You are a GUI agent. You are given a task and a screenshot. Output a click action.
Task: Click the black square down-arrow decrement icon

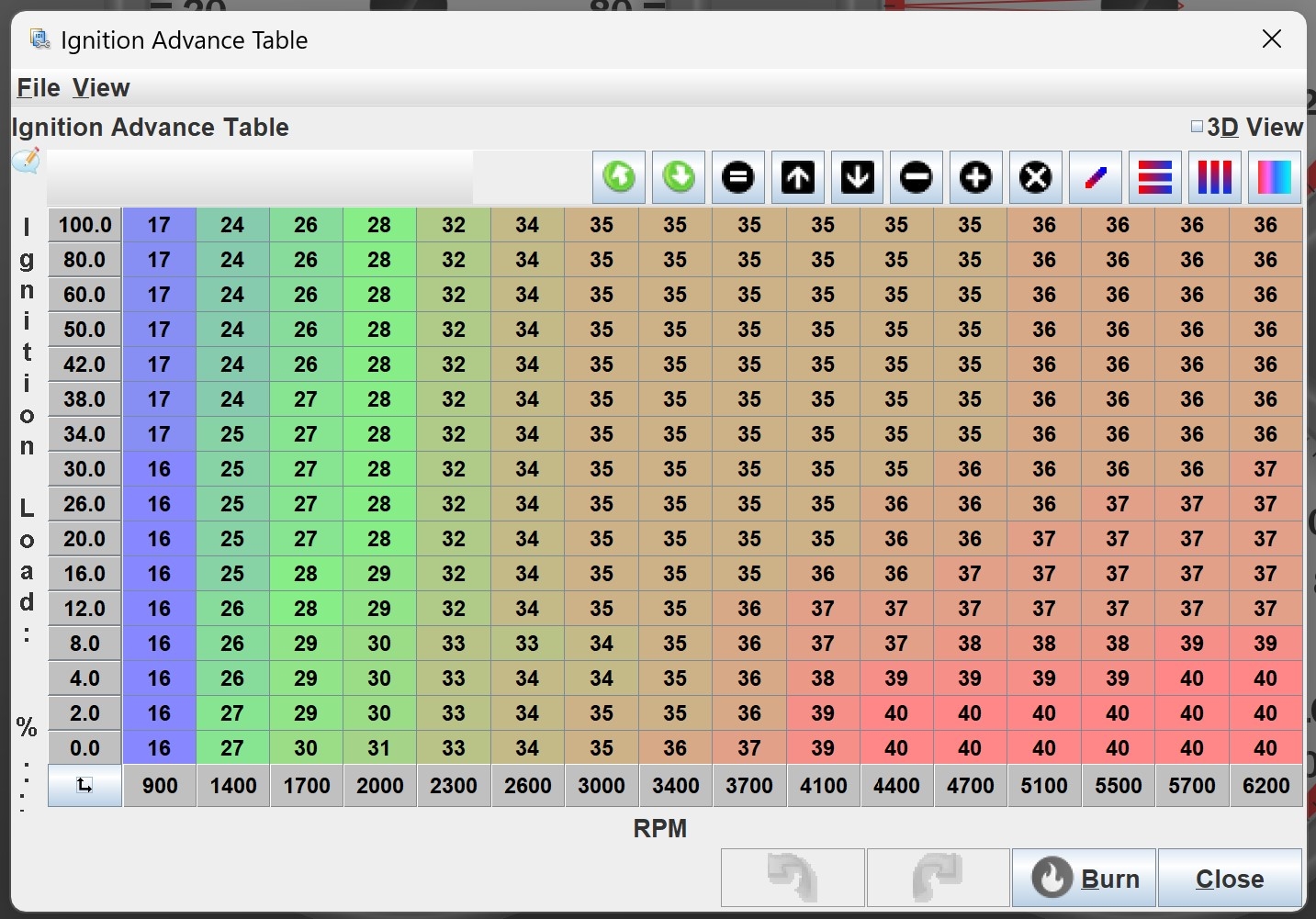857,177
